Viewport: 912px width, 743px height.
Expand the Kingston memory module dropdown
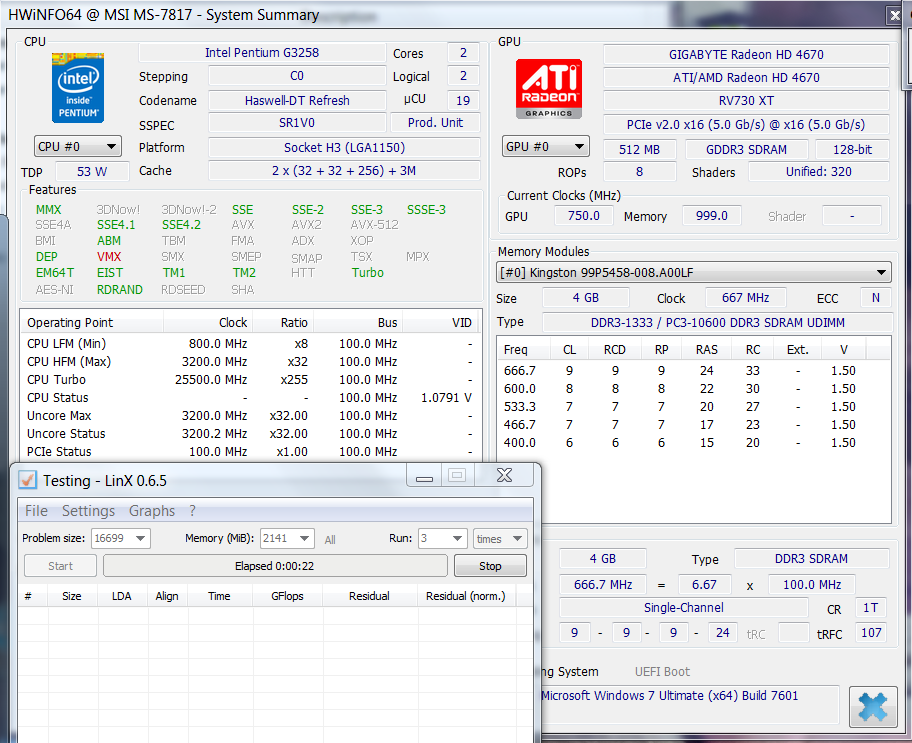693,272
